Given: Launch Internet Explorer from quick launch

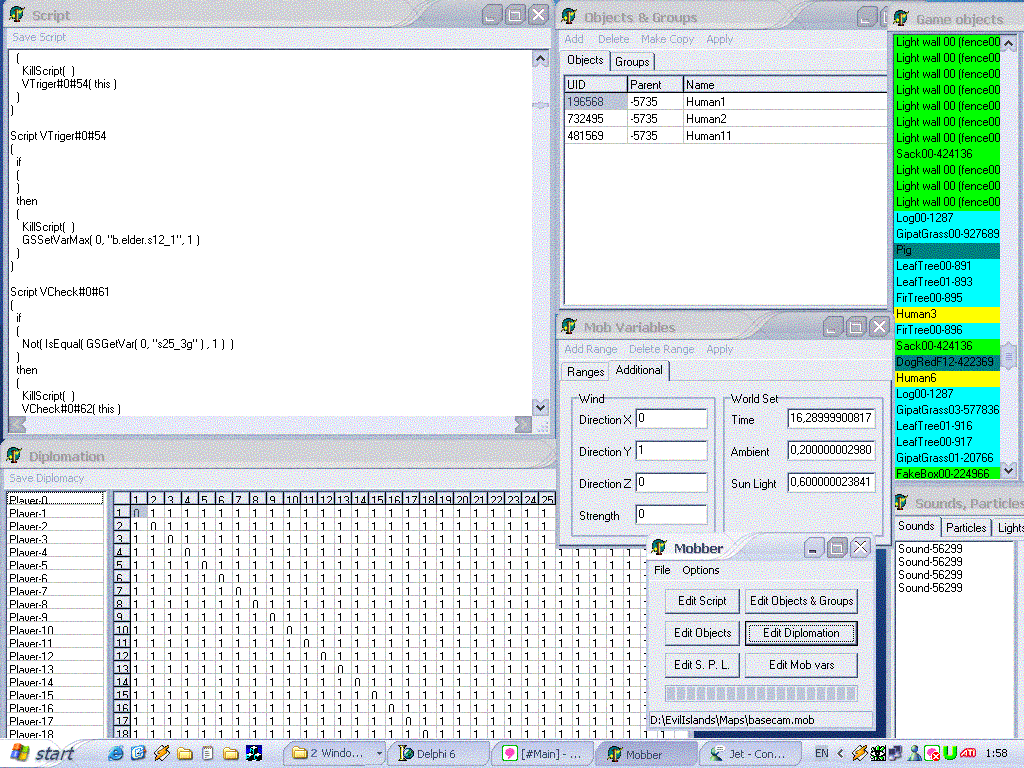Looking at the screenshot, I should coord(117,753).
